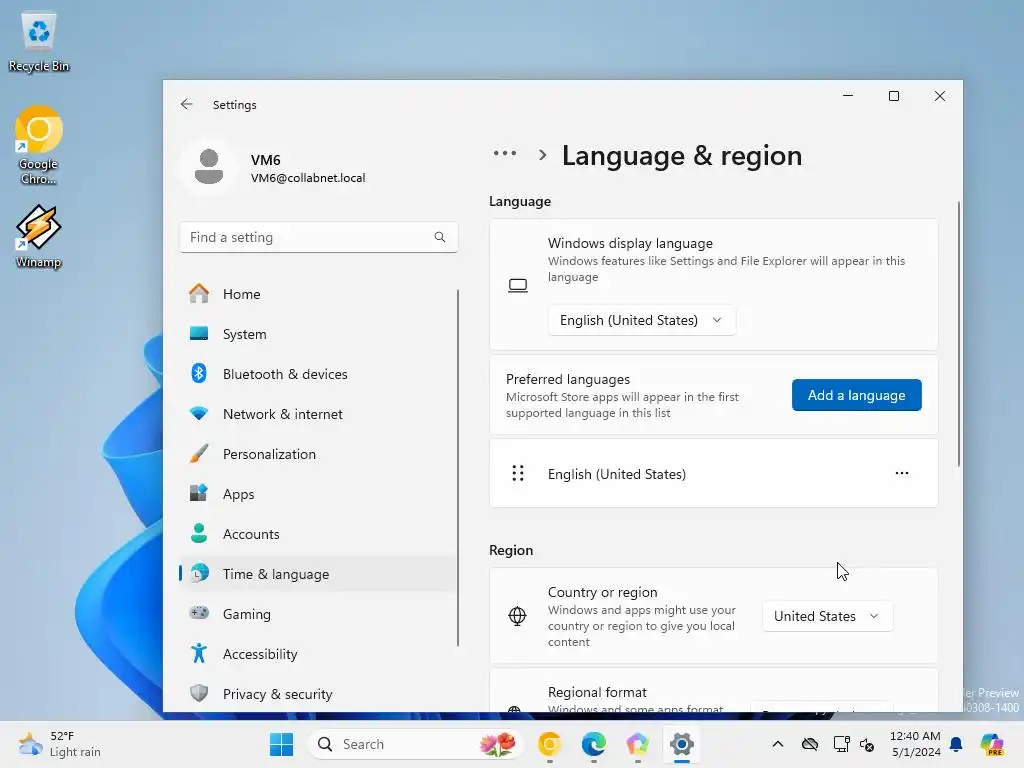Open Copilot preview icon in the tray
The width and height of the screenshot is (1024, 768).
[x=992, y=744]
